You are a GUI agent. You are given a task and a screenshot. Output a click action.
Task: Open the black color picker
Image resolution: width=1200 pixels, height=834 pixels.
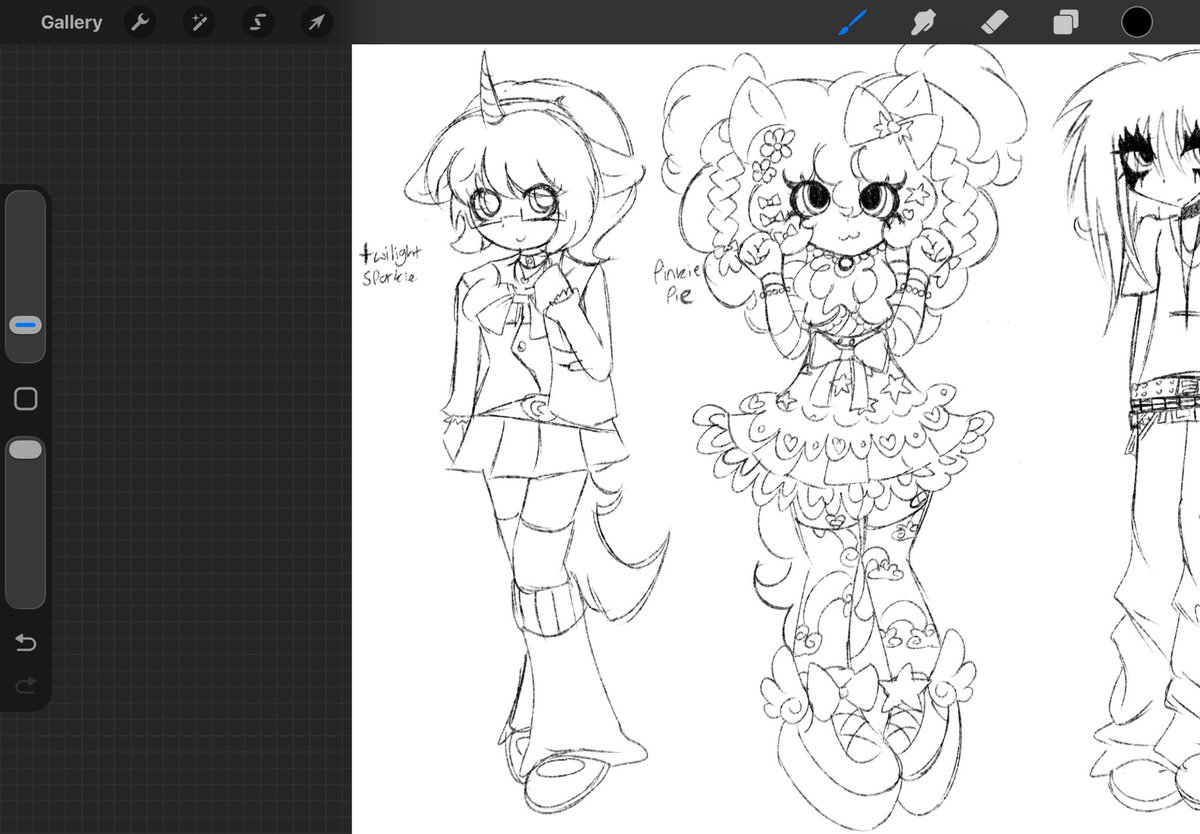(1137, 22)
